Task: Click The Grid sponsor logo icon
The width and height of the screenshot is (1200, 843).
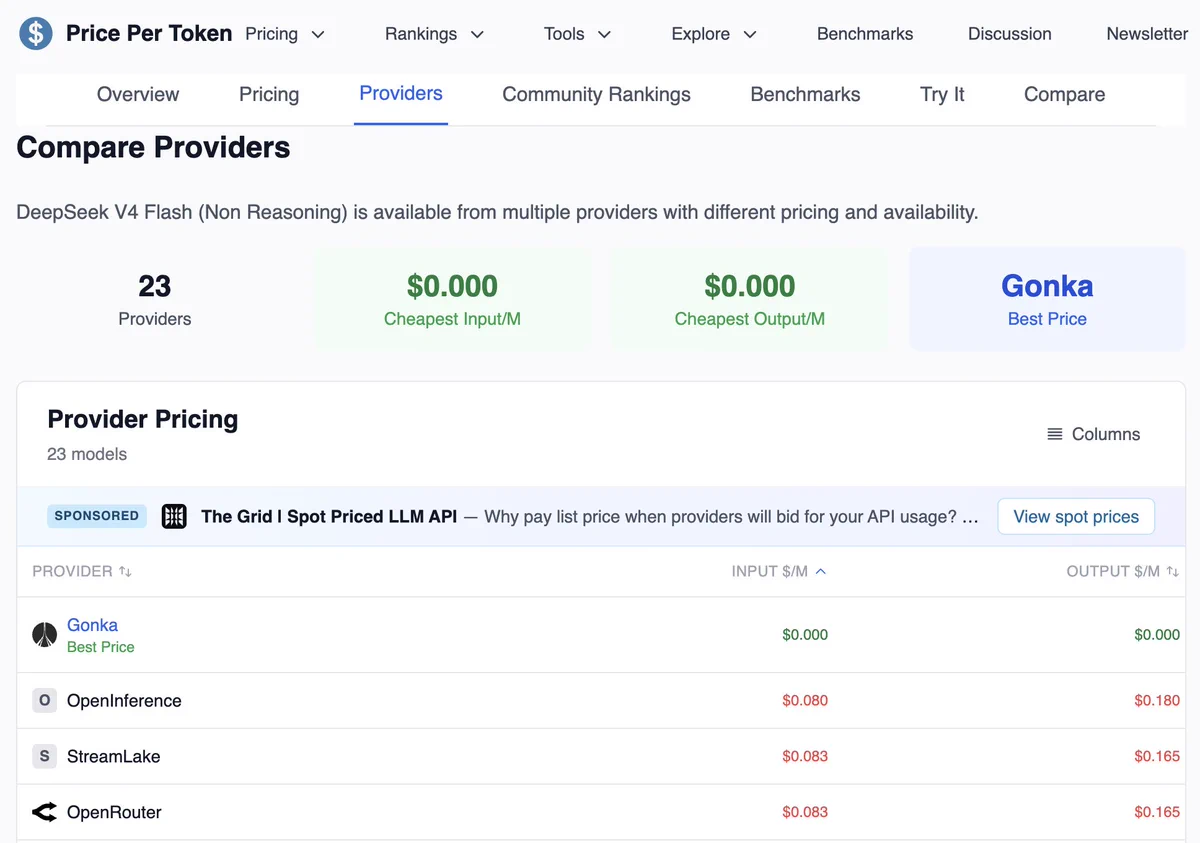Action: click(x=174, y=516)
